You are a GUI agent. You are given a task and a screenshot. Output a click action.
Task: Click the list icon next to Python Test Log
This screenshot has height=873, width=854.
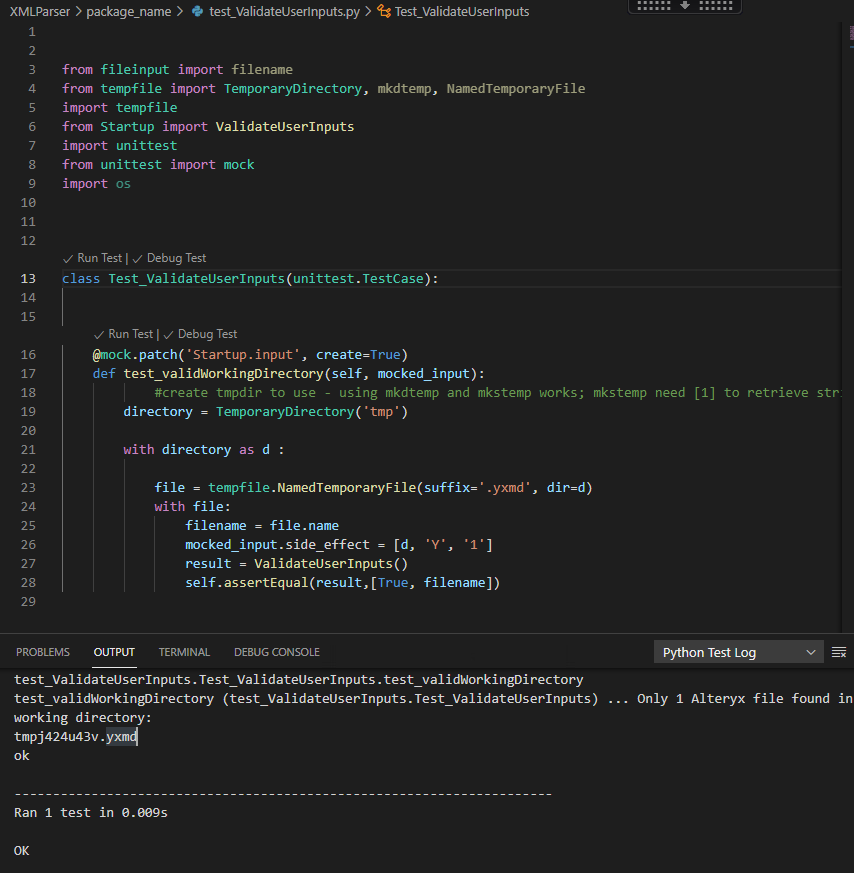[838, 652]
